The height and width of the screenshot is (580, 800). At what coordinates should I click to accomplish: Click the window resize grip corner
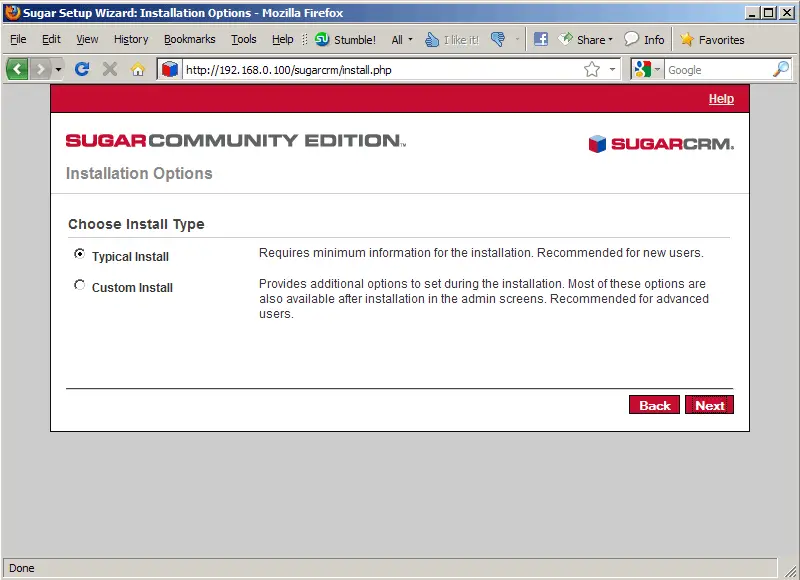[790, 571]
